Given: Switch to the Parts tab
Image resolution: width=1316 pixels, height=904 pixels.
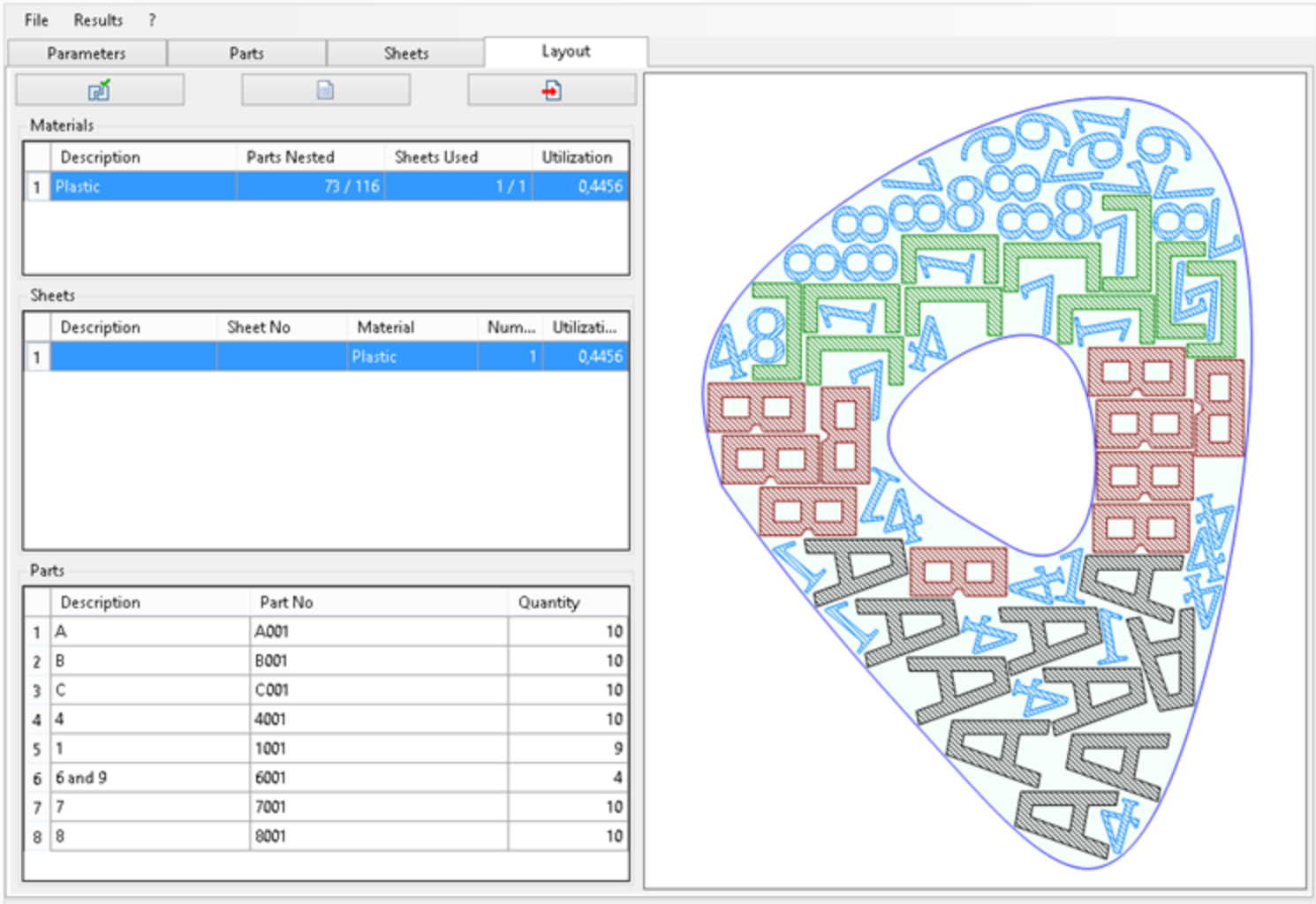Looking at the screenshot, I should coord(246,53).
